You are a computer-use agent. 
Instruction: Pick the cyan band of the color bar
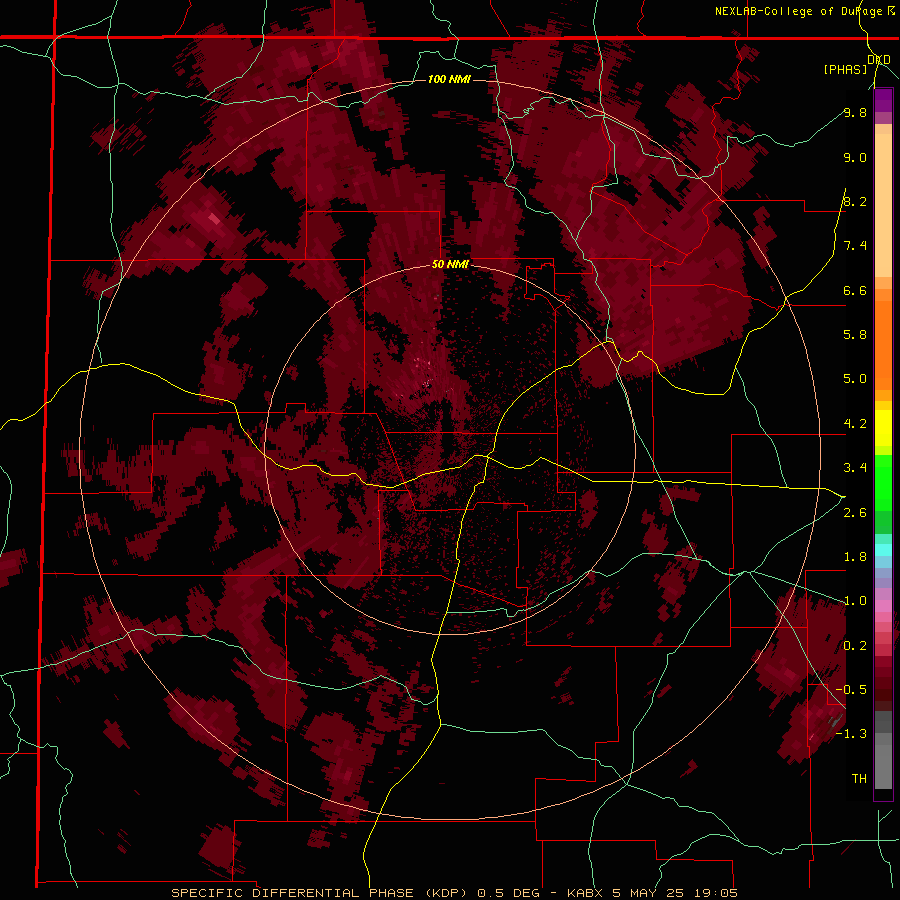pyautogui.click(x=883, y=550)
